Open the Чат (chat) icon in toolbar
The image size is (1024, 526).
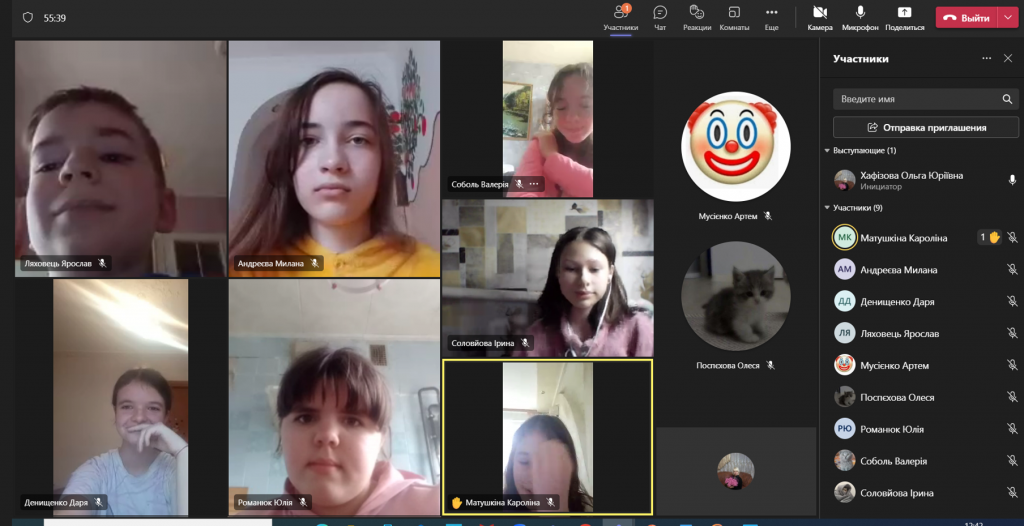[x=660, y=13]
